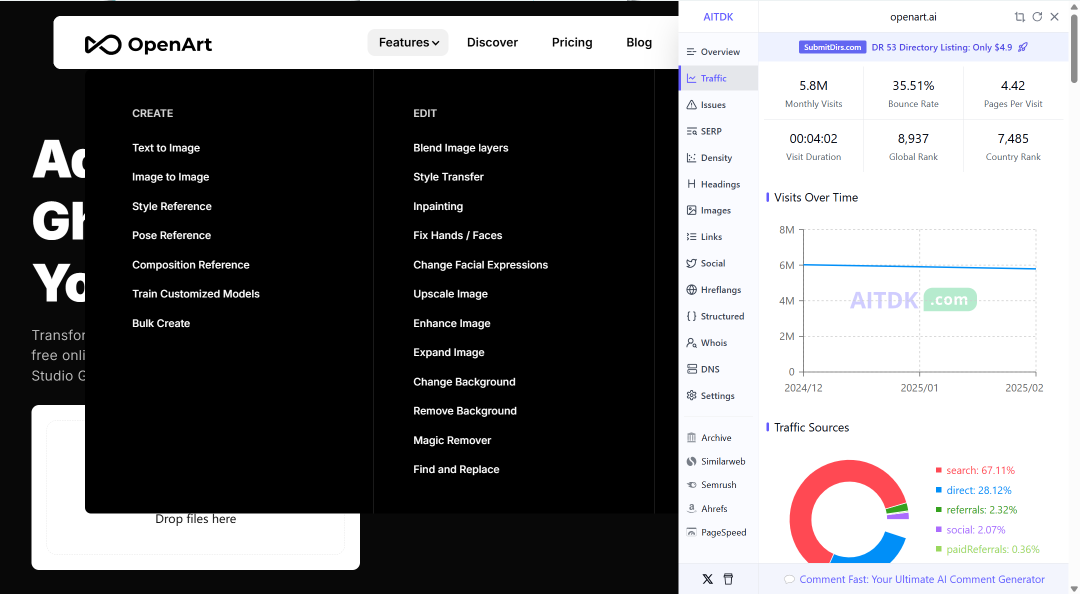1080x594 pixels.
Task: Click the referrals 2.32% legend entry
Action: click(x=976, y=510)
